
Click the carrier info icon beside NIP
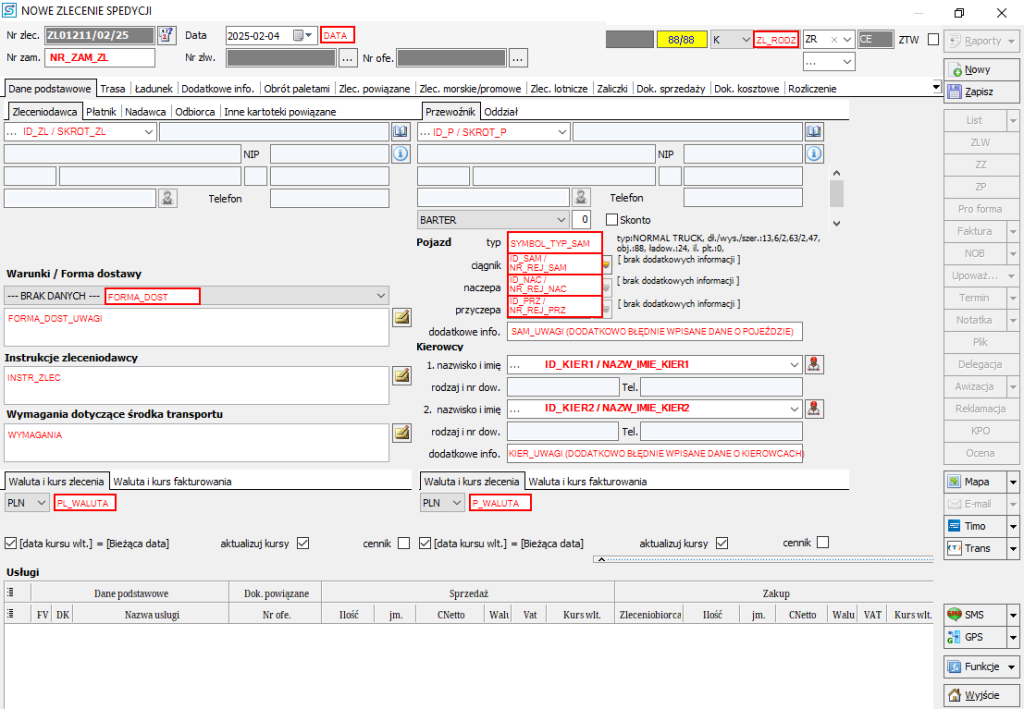[814, 154]
